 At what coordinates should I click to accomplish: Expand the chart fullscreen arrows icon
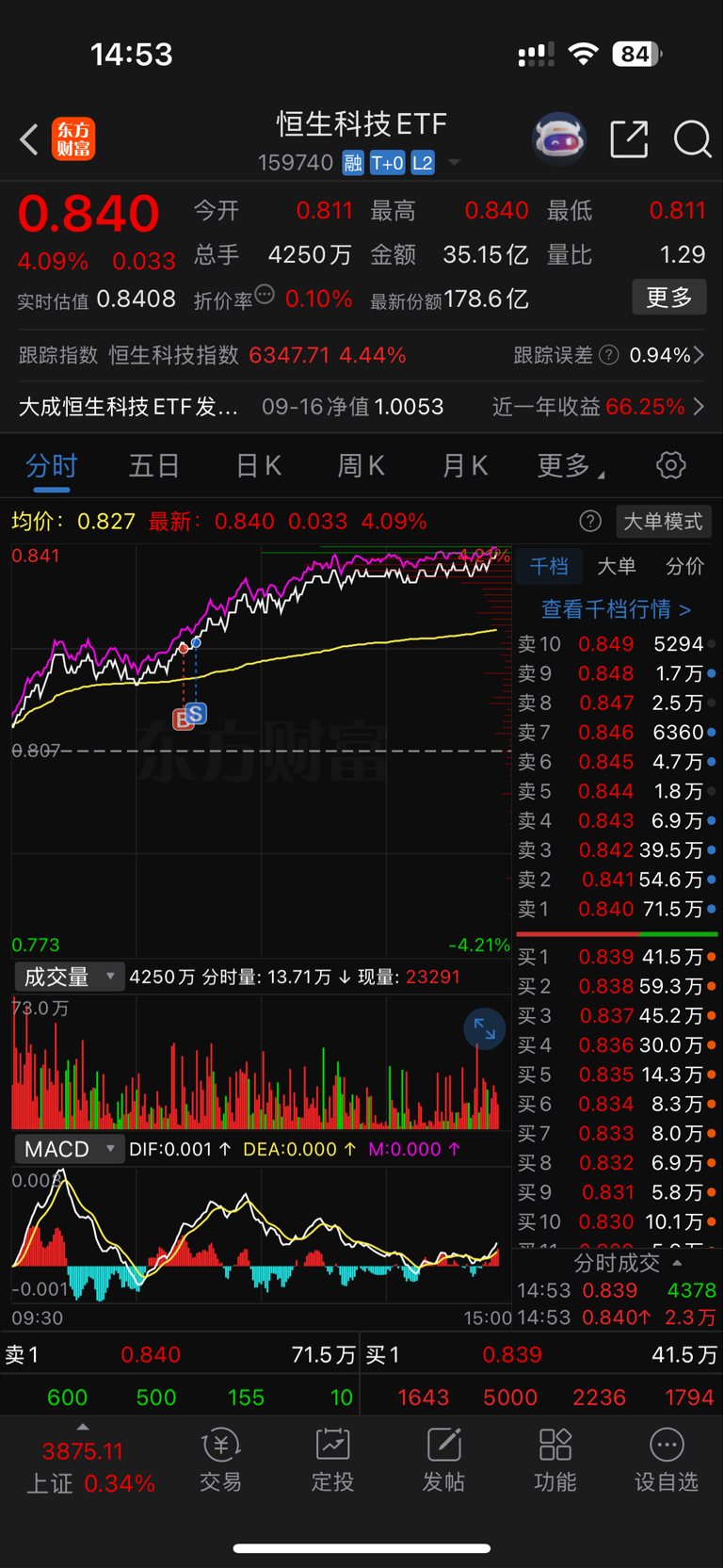[484, 1029]
